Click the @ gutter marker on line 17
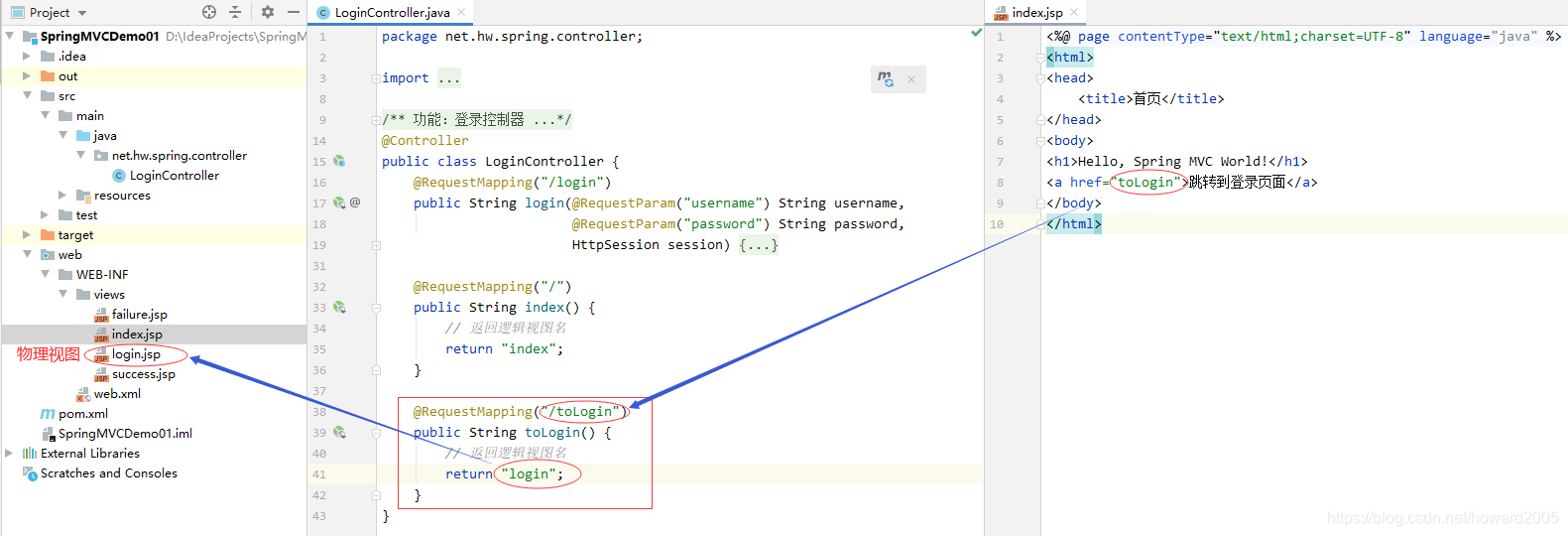Image resolution: width=1568 pixels, height=536 pixels. [355, 202]
